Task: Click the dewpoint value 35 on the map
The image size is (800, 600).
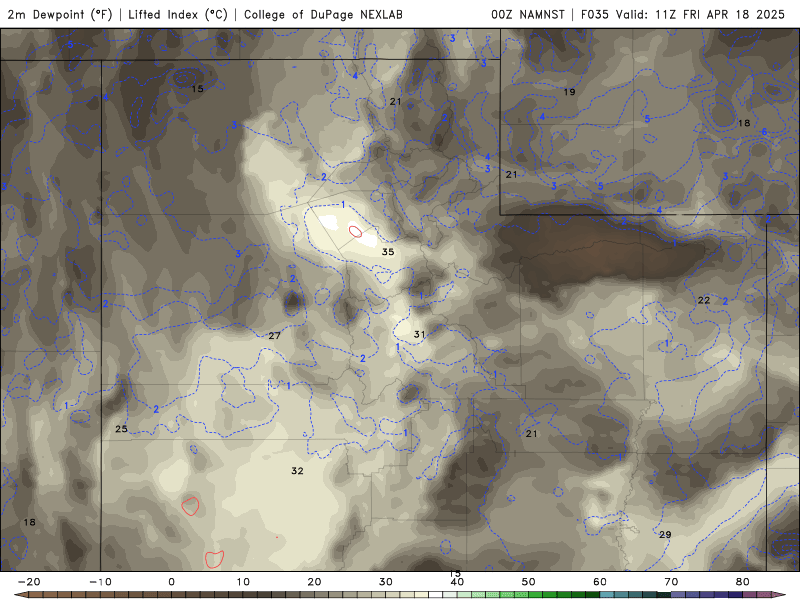Action: [388, 252]
